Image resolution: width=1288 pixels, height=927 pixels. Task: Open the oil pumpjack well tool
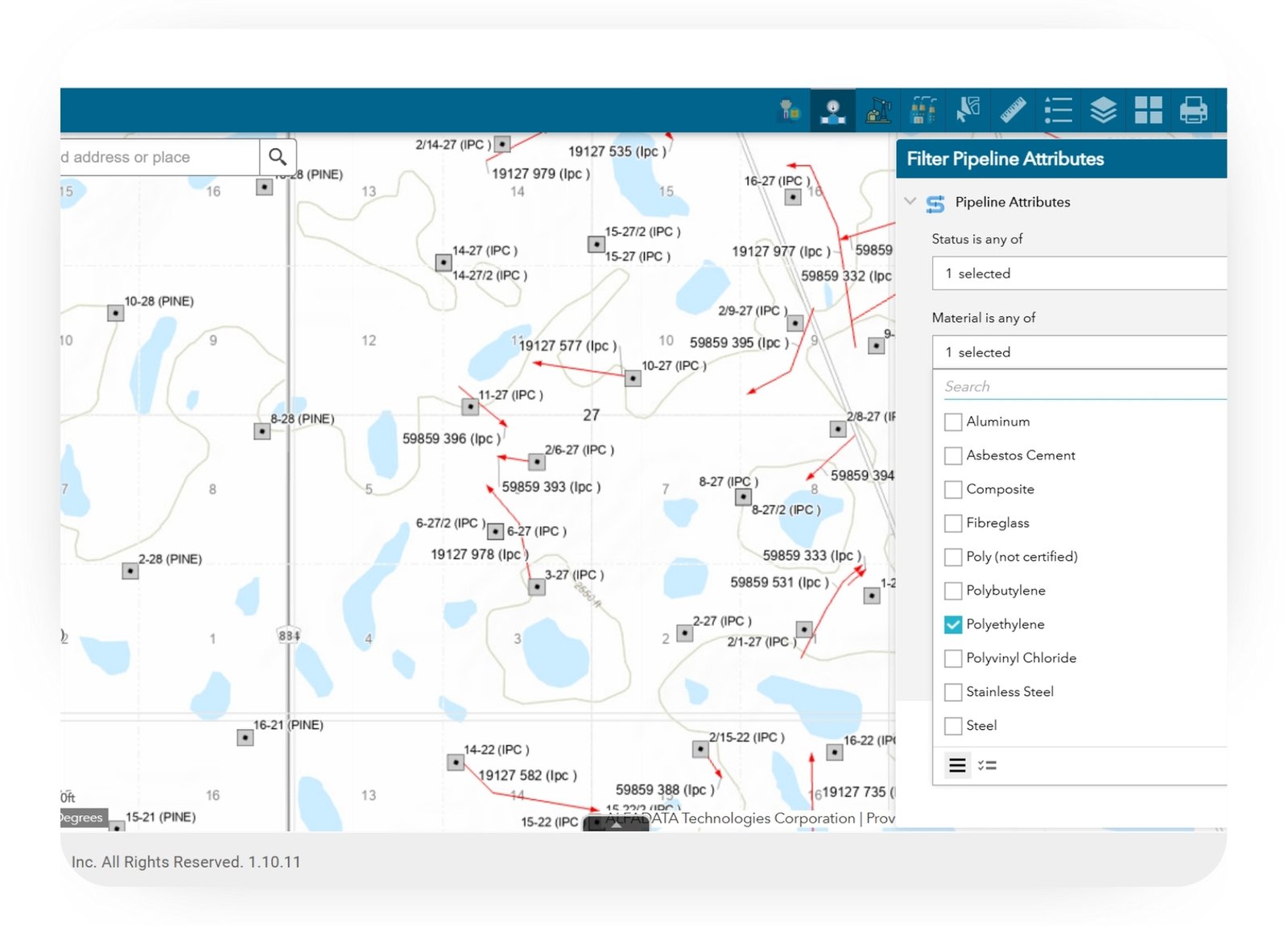click(878, 110)
